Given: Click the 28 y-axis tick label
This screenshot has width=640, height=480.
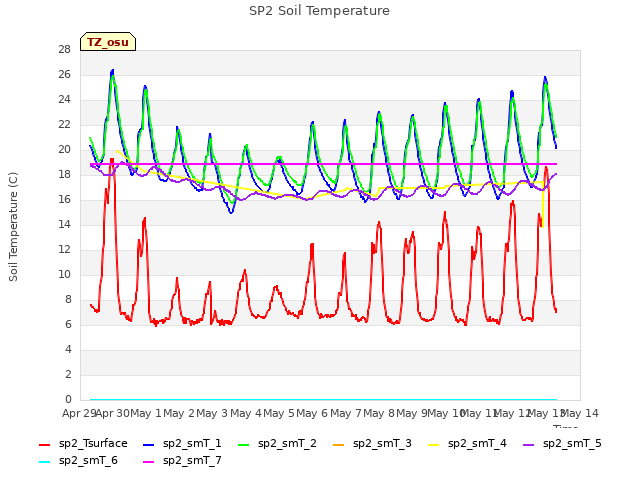Looking at the screenshot, I should pos(64,50).
